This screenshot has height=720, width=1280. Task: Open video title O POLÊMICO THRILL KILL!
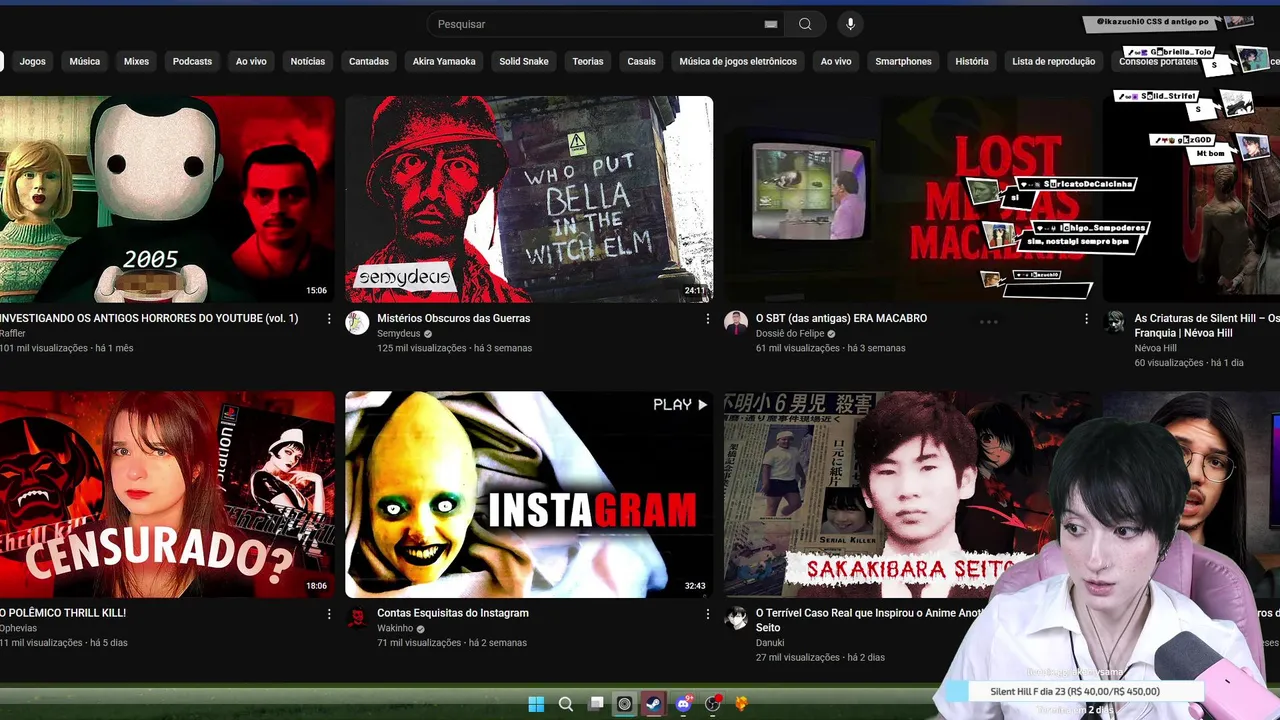(x=63, y=613)
